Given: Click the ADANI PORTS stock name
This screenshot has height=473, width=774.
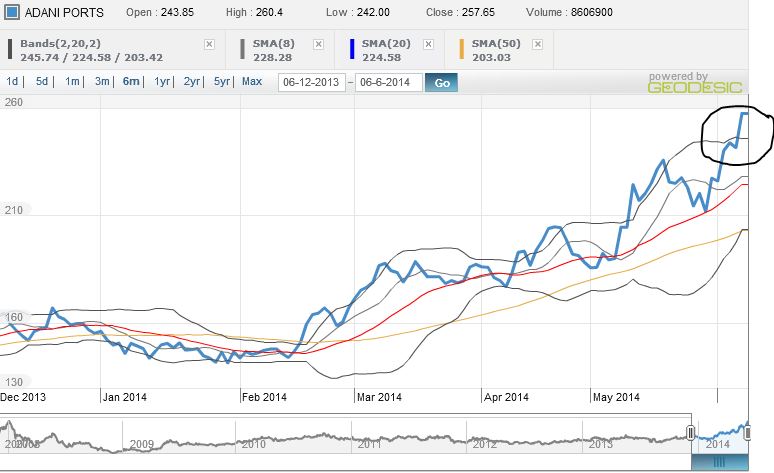Looking at the screenshot, I should (x=64, y=12).
